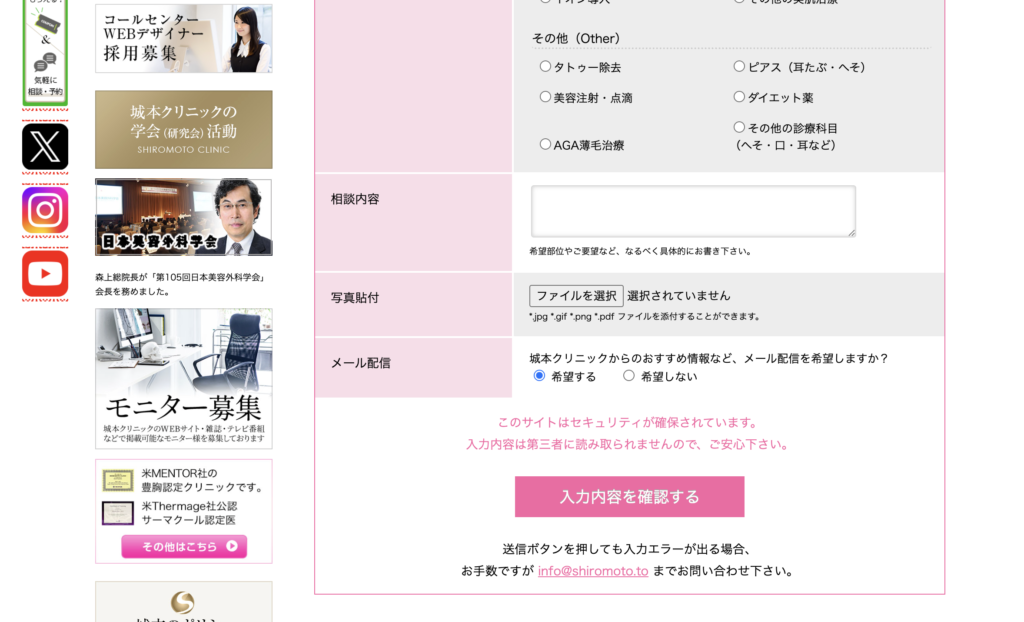Select the 美容注射・点滴 option
1024x622 pixels.
pyautogui.click(x=545, y=96)
